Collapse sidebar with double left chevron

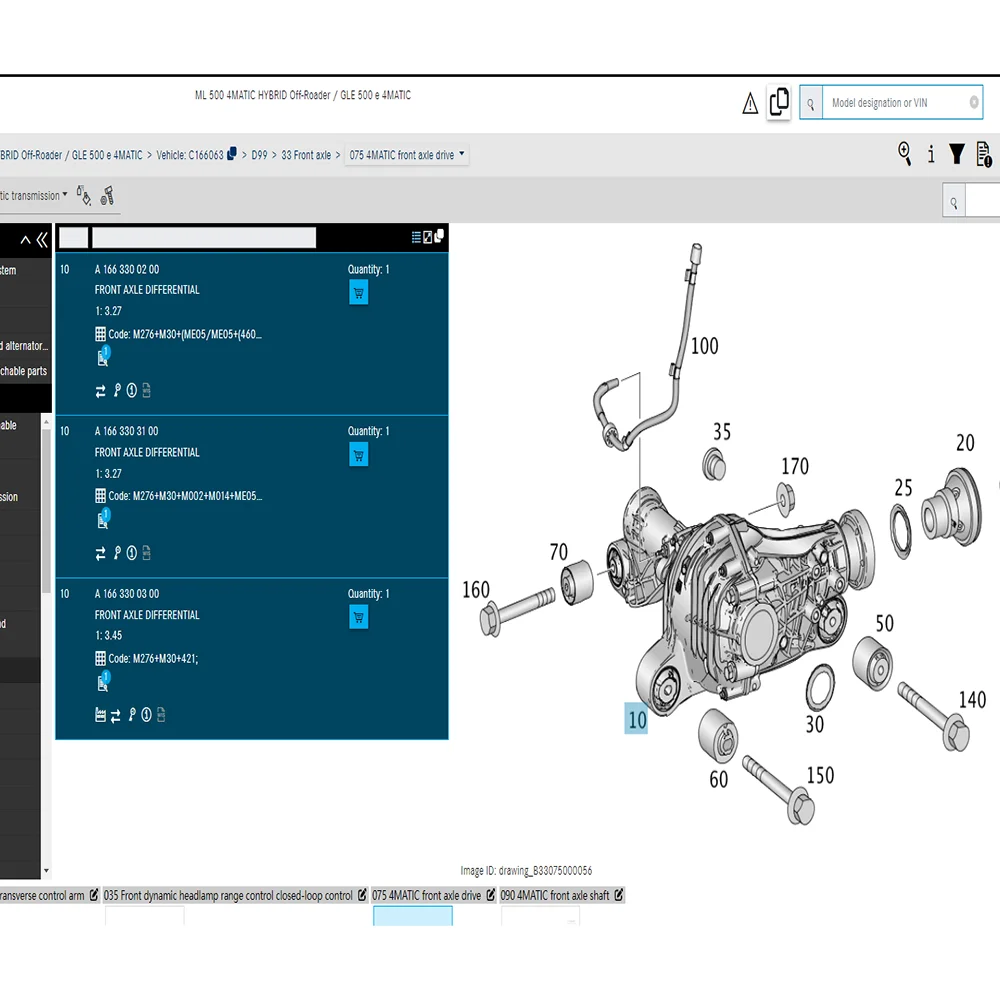[x=42, y=240]
